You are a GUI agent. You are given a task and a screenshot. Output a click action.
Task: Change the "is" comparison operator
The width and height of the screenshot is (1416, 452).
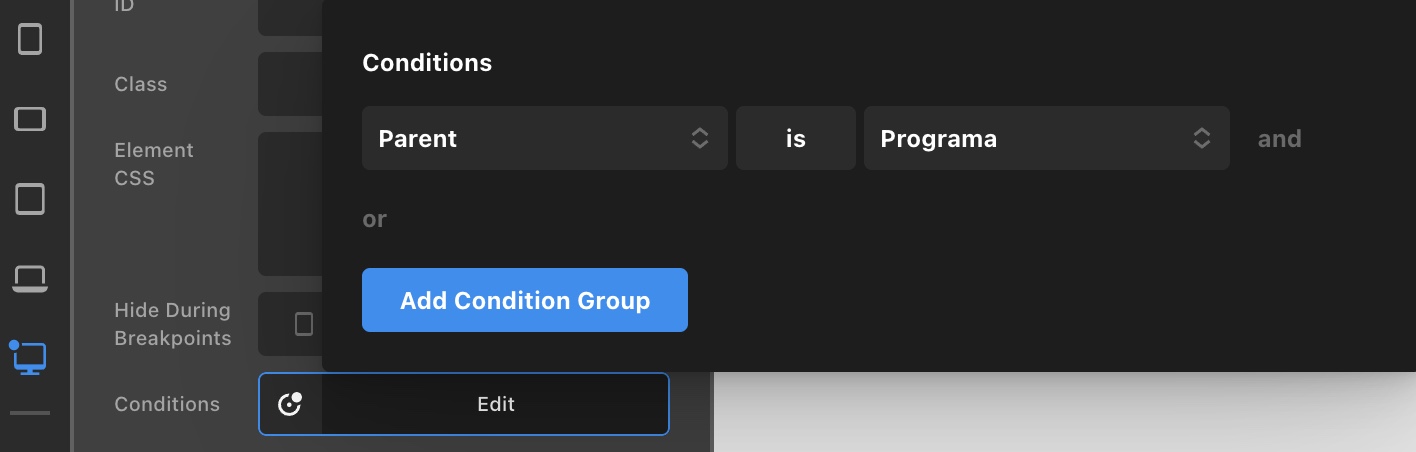pyautogui.click(x=796, y=138)
